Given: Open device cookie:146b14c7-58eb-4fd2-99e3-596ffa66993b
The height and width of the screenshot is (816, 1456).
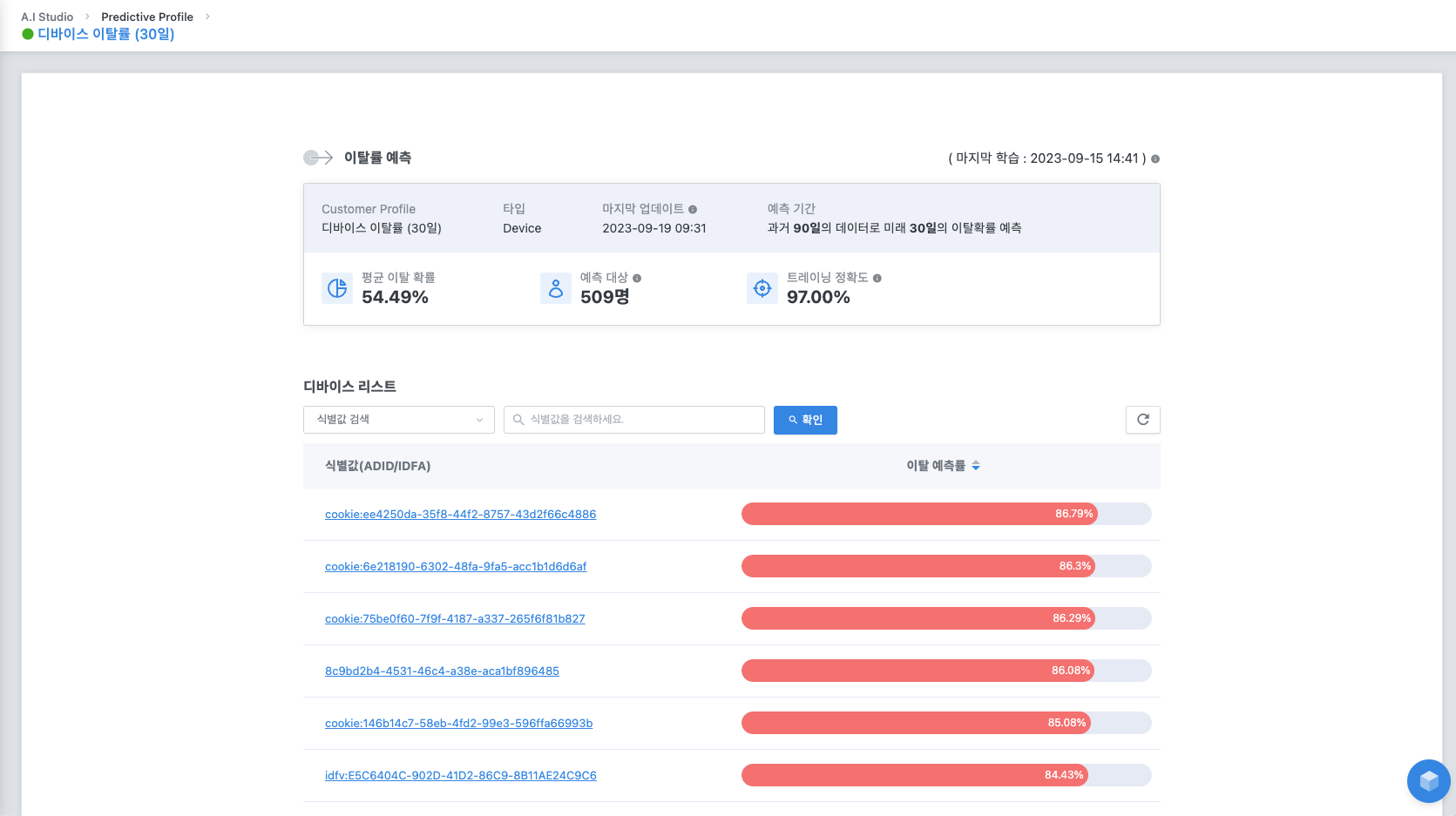Looking at the screenshot, I should (x=459, y=724).
